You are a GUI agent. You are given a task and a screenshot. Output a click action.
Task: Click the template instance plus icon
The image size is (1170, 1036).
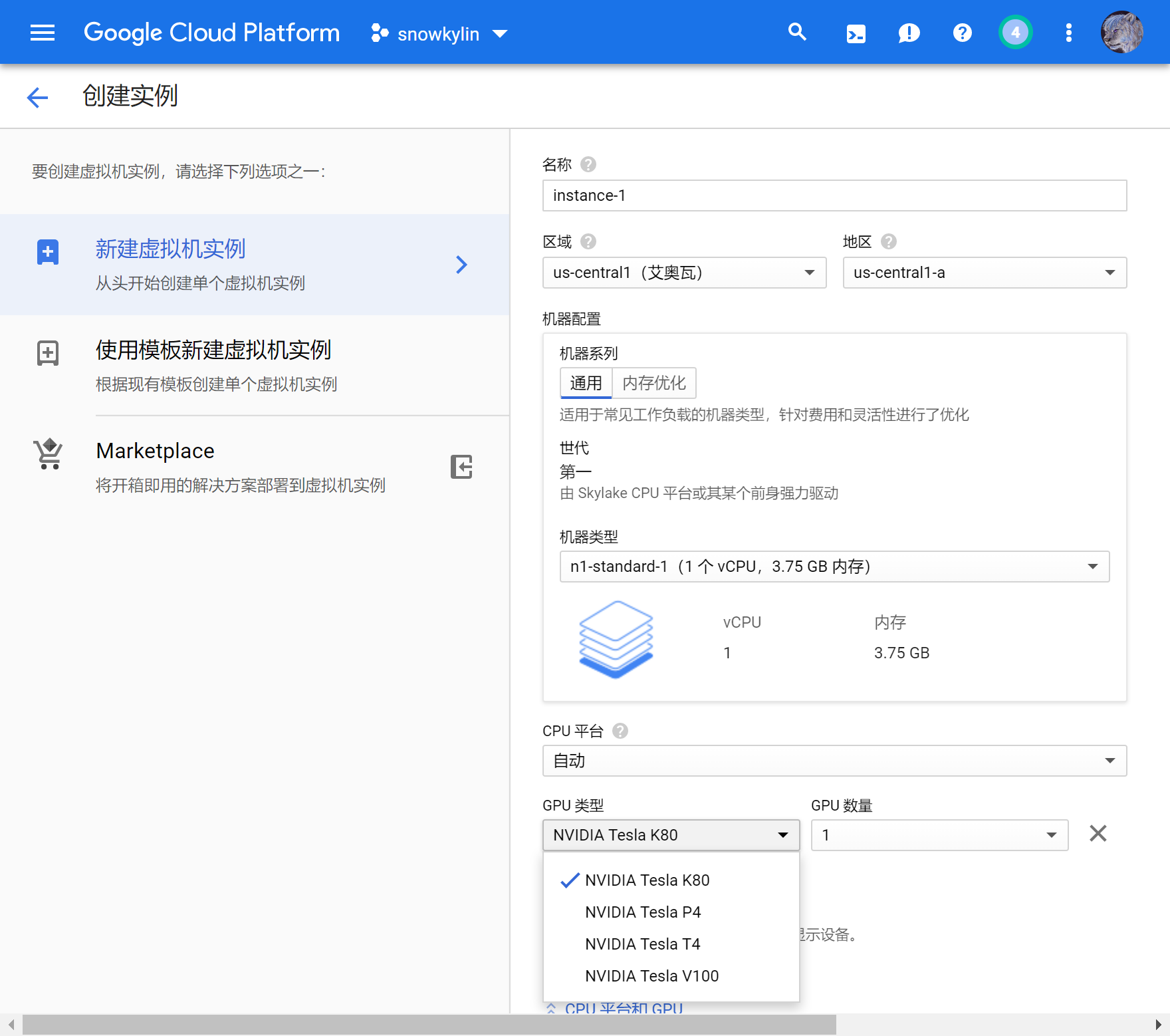coord(48,353)
